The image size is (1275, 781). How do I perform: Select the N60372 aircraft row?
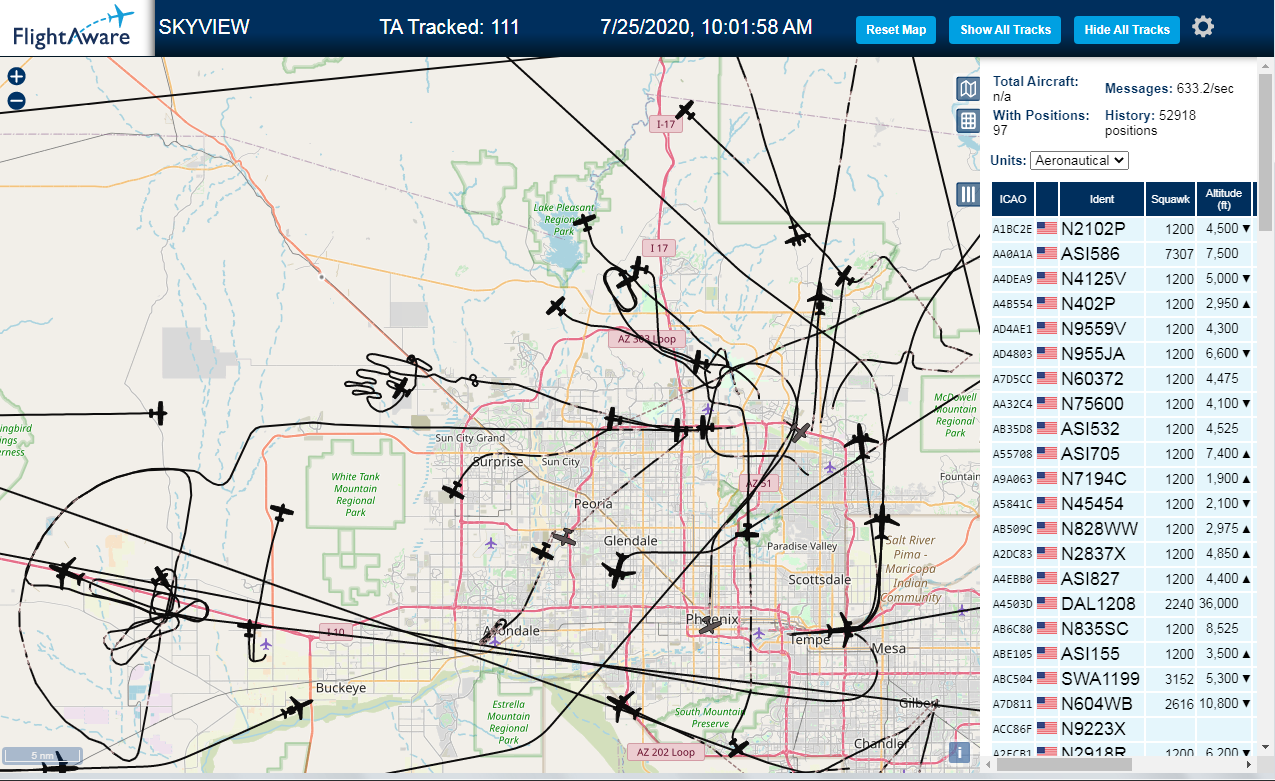tap(1123, 378)
